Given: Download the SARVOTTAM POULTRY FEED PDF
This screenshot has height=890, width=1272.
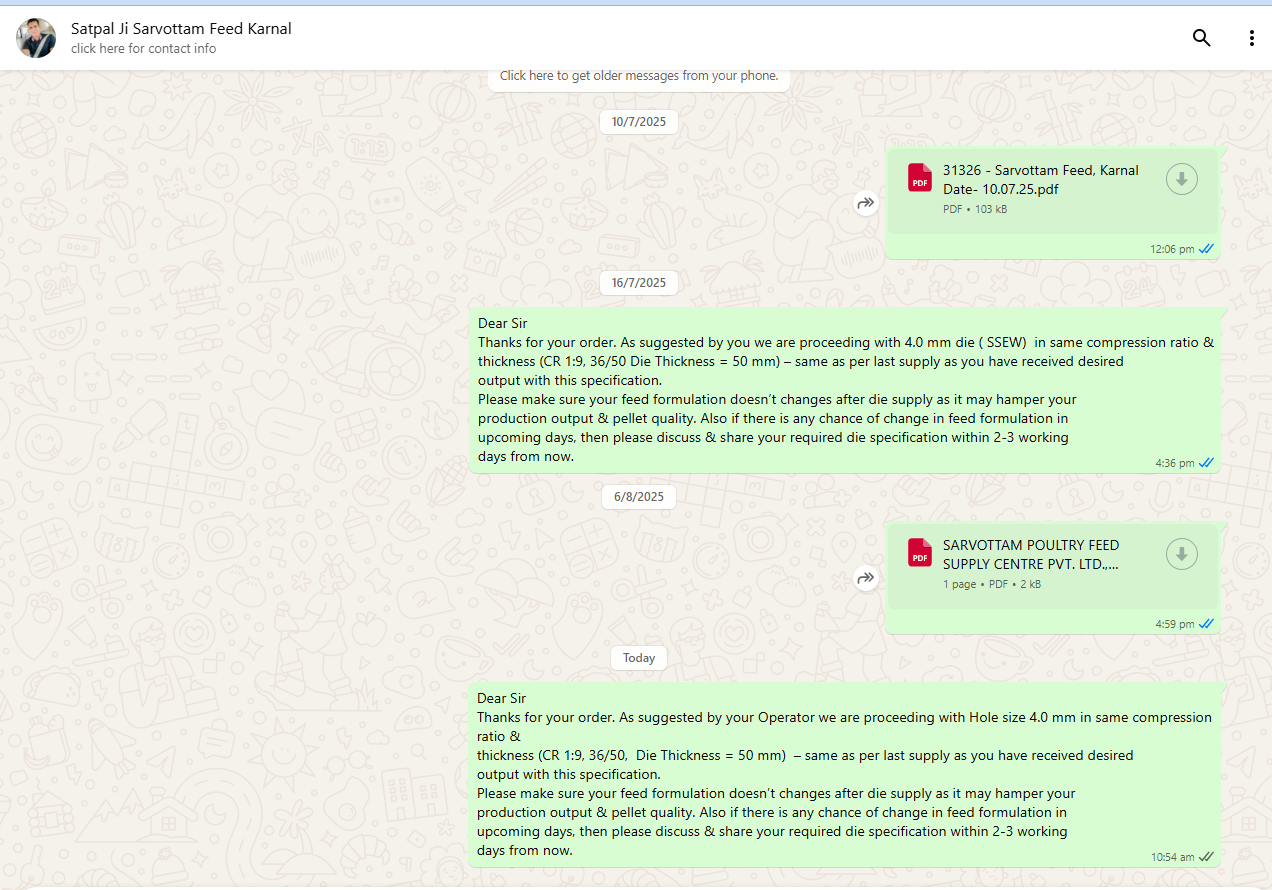Looking at the screenshot, I should coord(1181,554).
